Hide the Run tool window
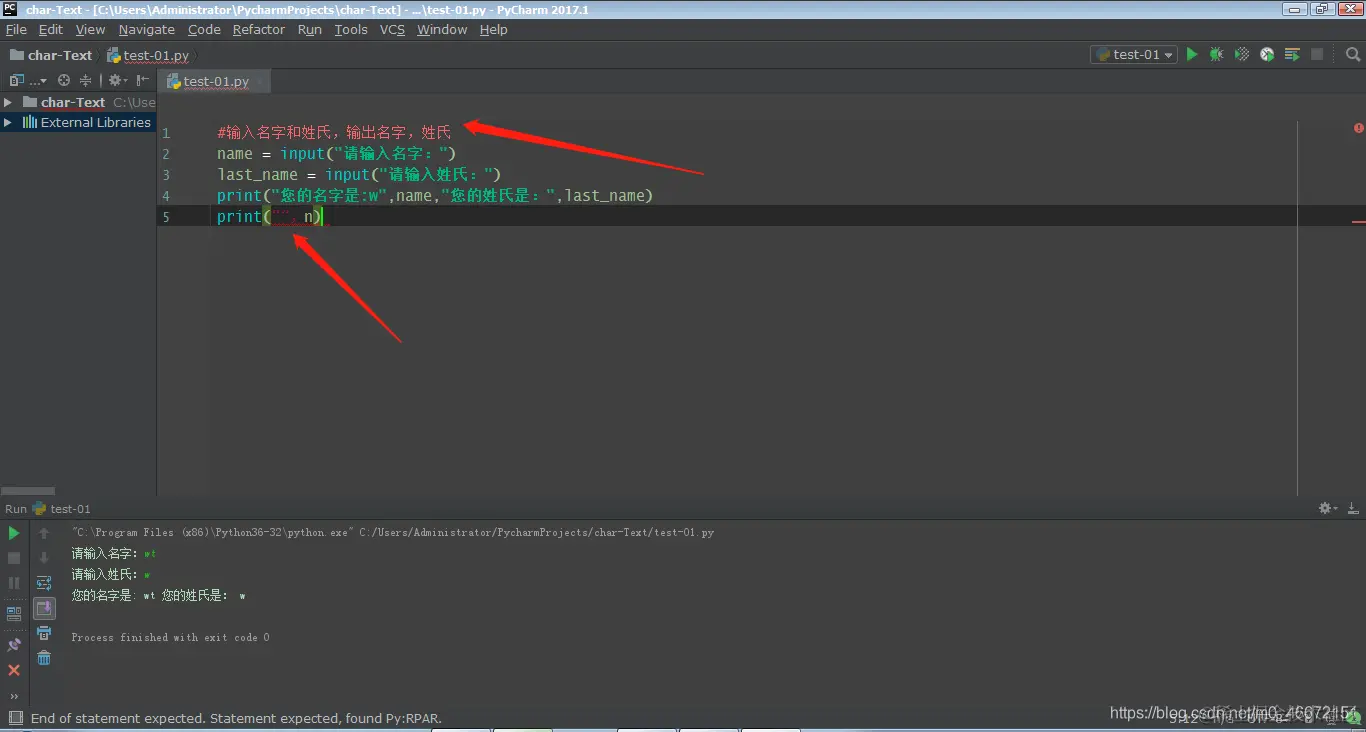 tap(1352, 508)
